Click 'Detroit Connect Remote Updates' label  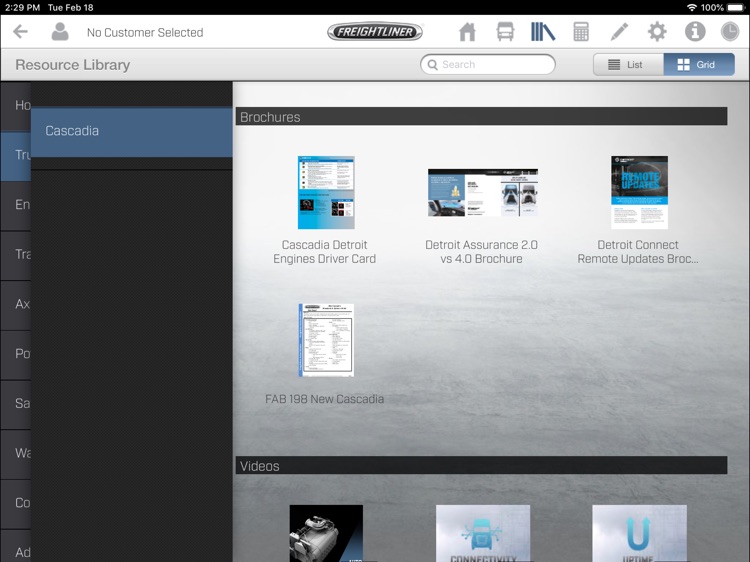[x=638, y=252]
